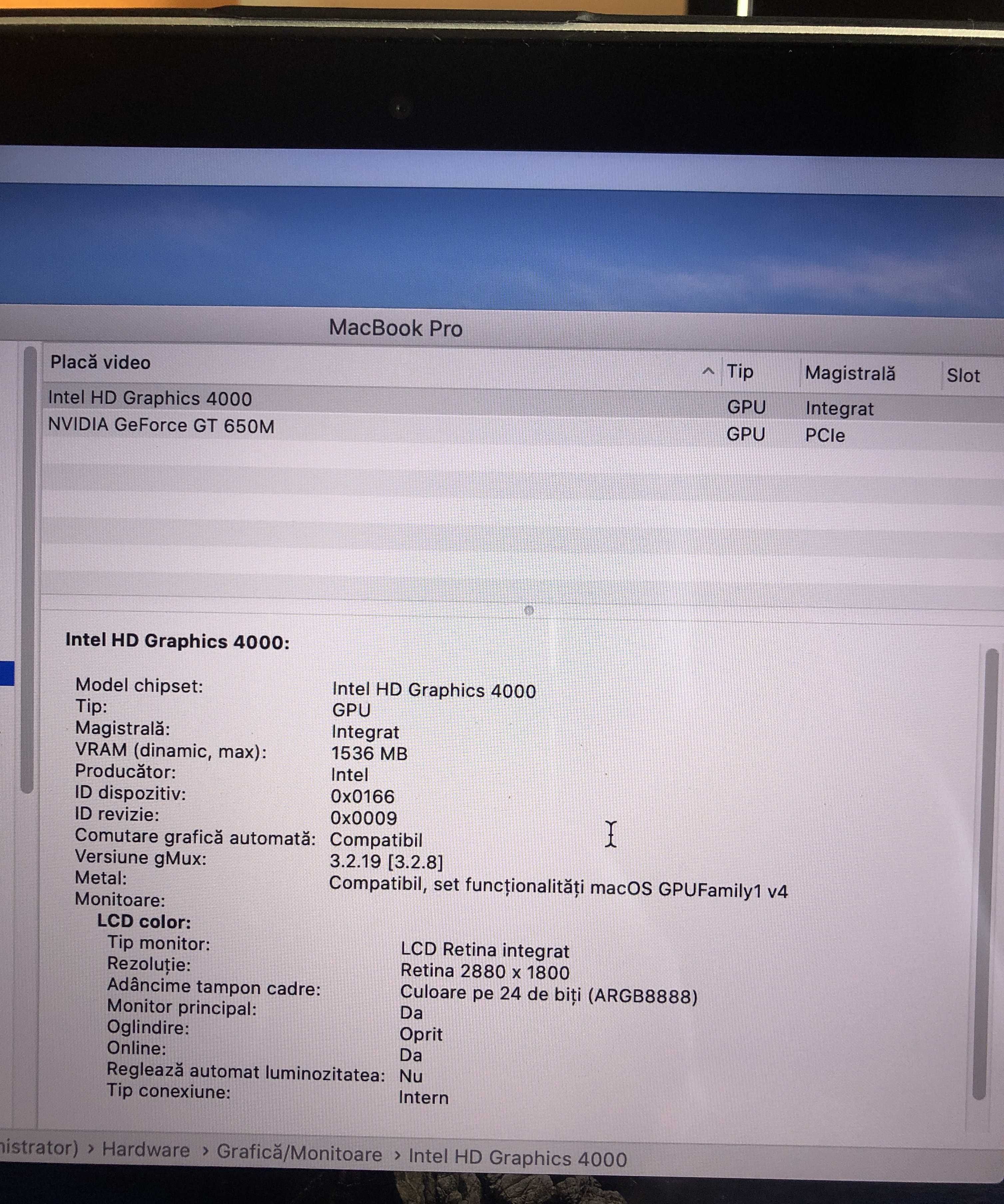The width and height of the screenshot is (1004, 1204).
Task: Sort by the Placă video column header
Action: click(x=101, y=362)
